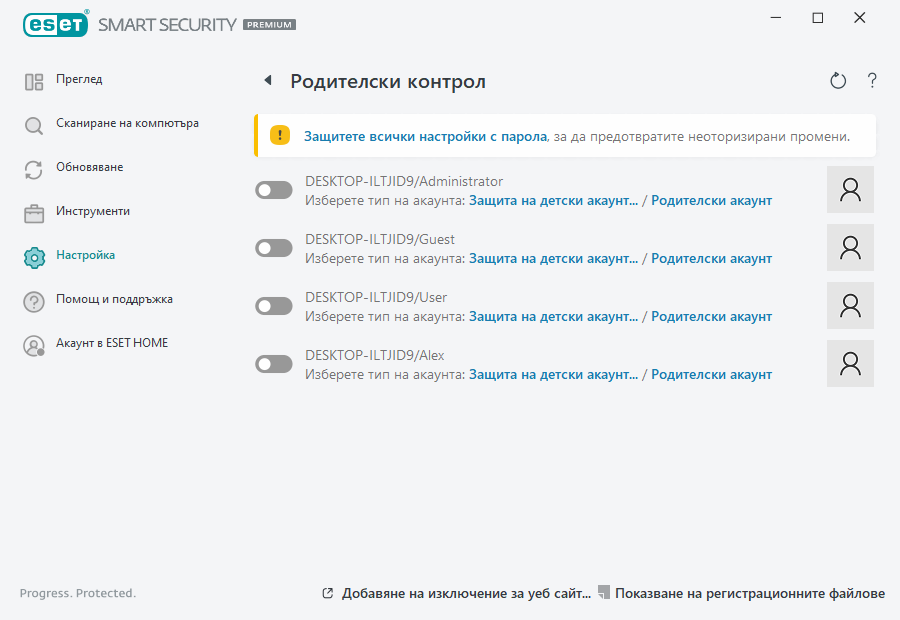Open the Настройка gear icon in sidebar
This screenshot has height=620, width=900.
click(34, 255)
